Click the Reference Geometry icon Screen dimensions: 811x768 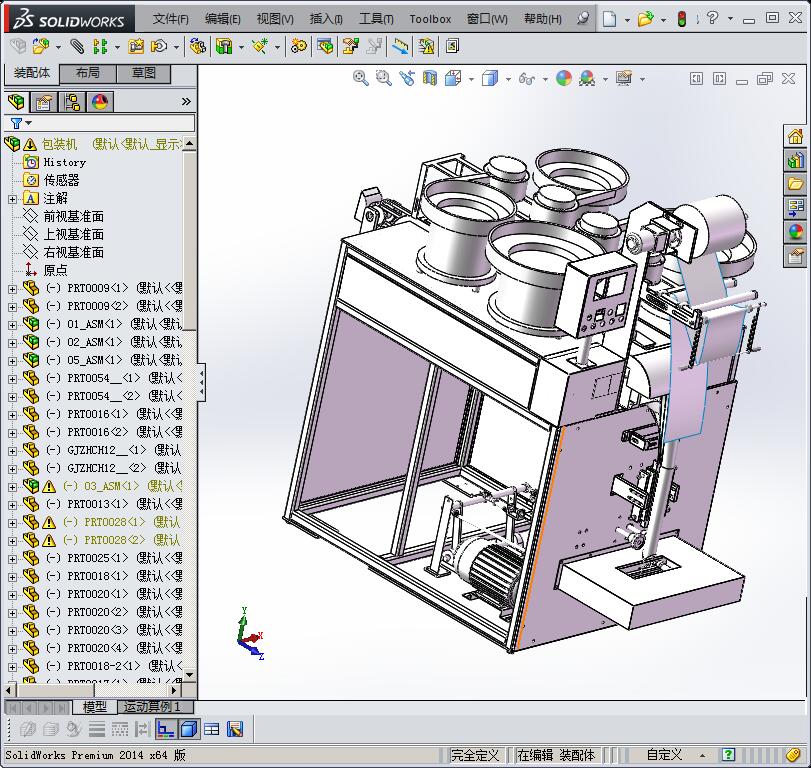[x=260, y=47]
